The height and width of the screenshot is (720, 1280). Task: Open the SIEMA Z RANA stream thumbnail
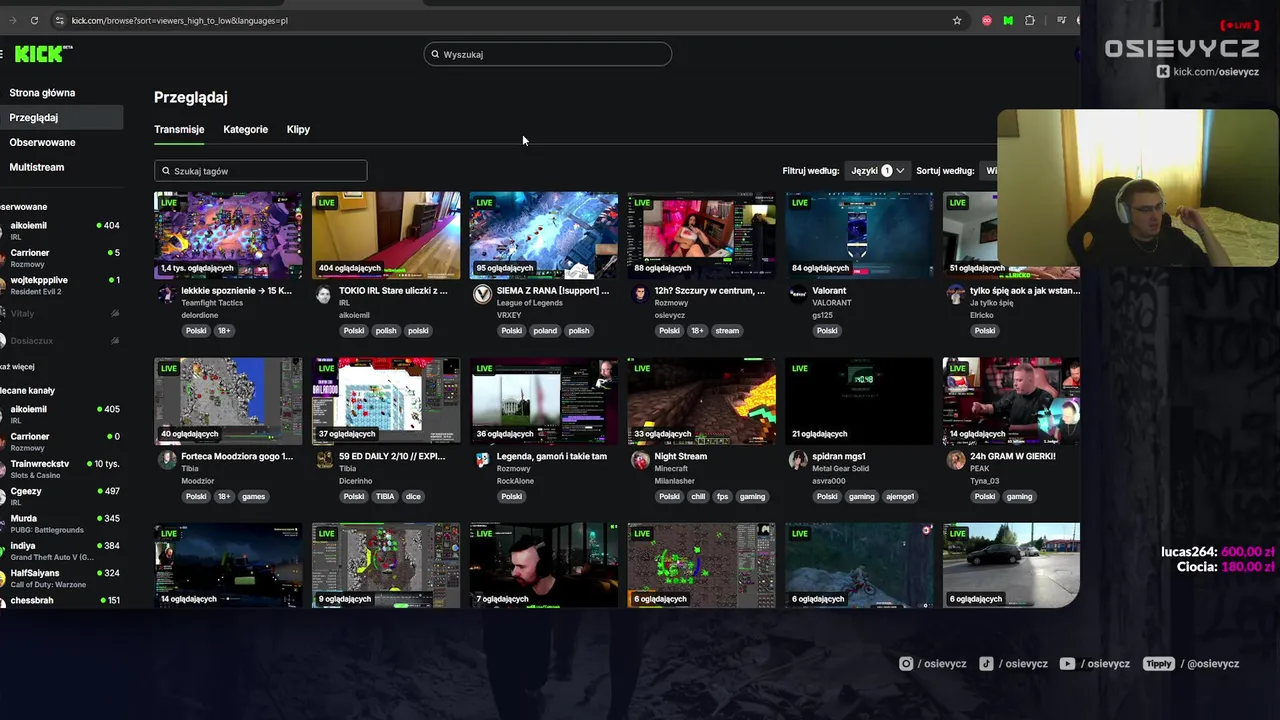coord(543,235)
